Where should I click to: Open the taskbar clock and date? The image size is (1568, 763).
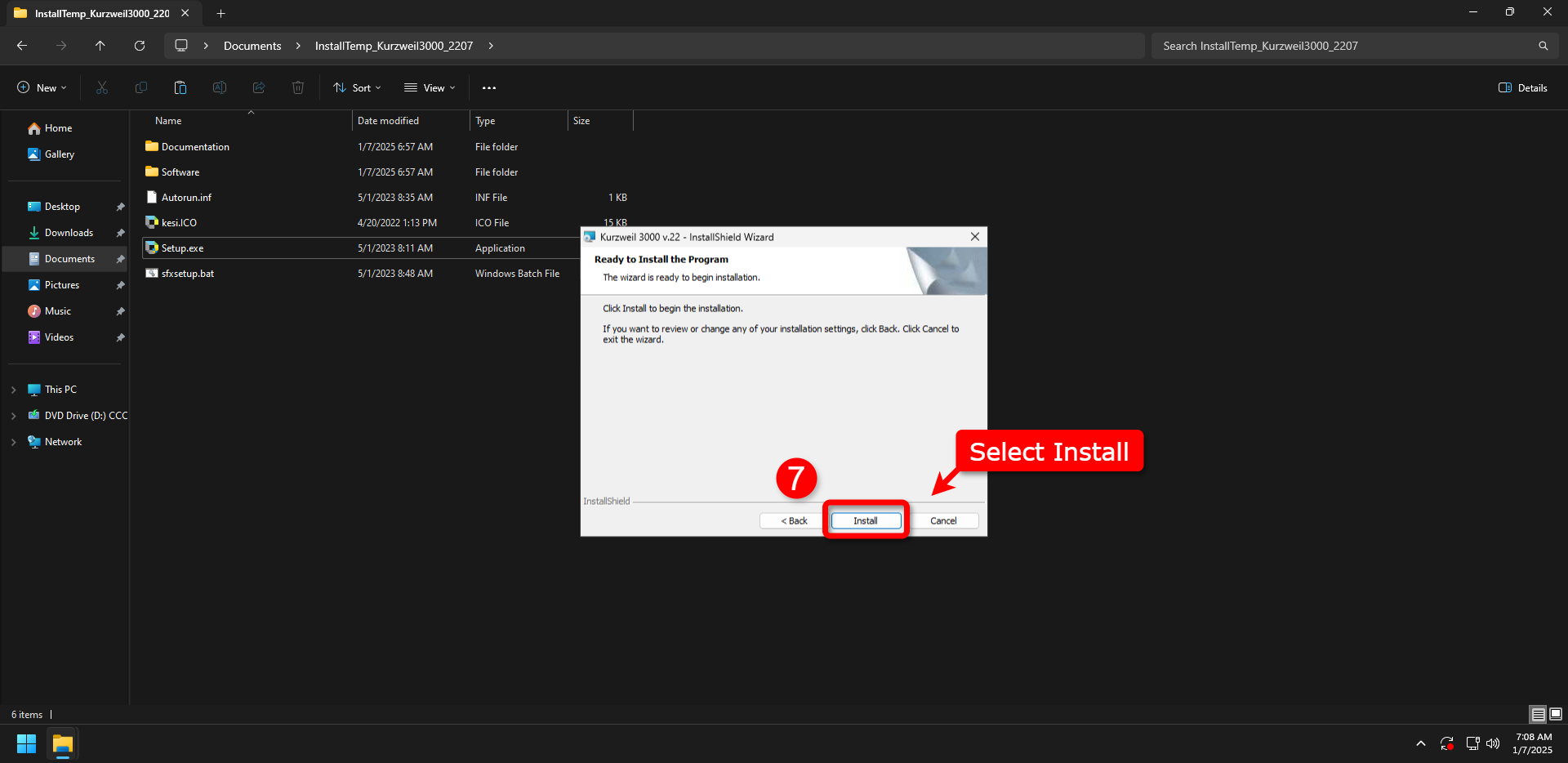tap(1533, 743)
